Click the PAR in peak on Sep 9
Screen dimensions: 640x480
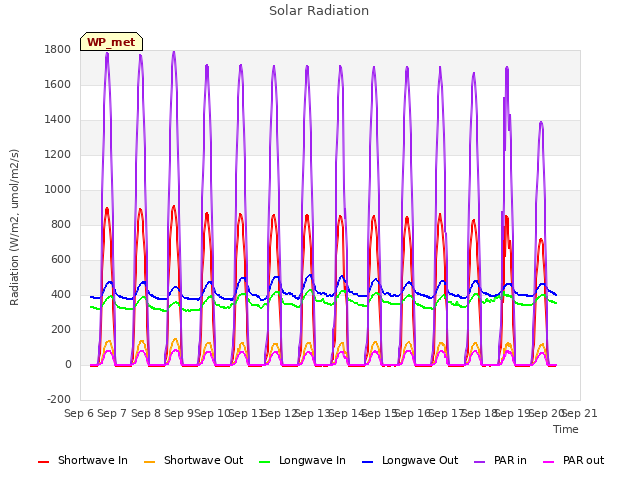(174, 52)
